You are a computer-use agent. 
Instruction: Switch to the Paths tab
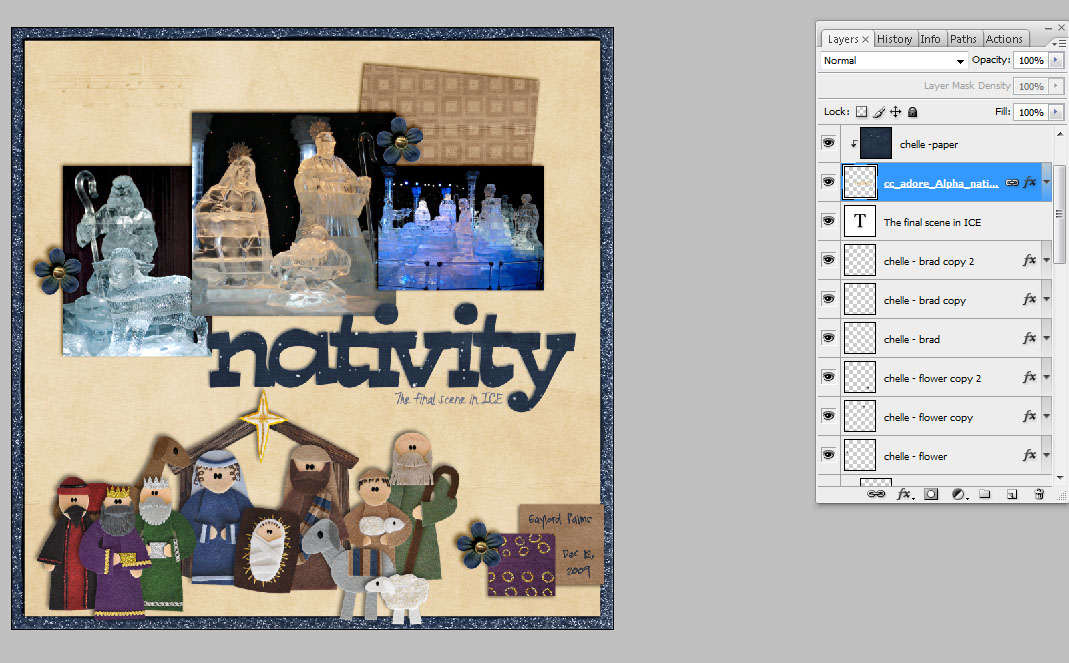tap(963, 39)
